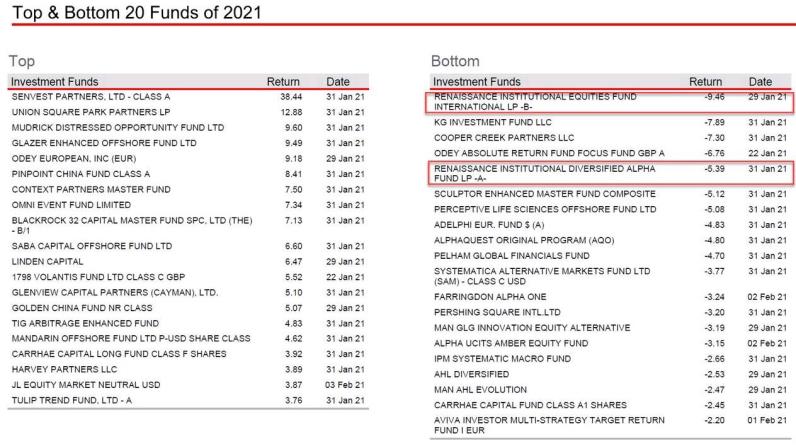Click Farringdon's '02 Feb 21' date
The height and width of the screenshot is (446, 796).
(767, 297)
